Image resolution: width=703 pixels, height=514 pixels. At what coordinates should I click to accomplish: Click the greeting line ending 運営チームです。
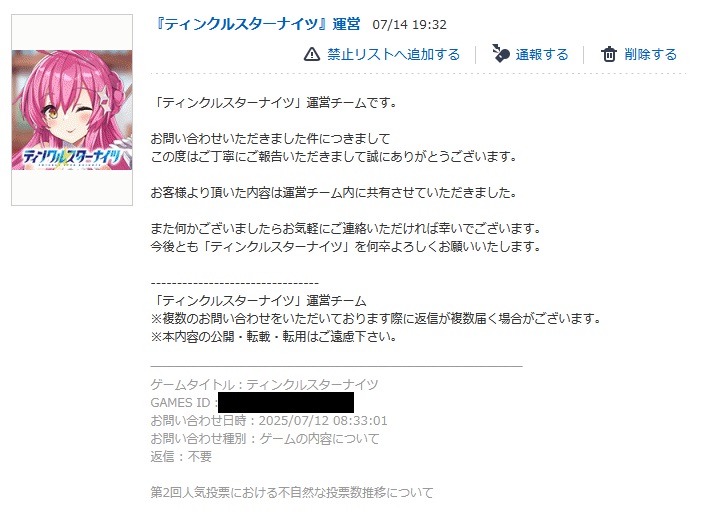(274, 103)
